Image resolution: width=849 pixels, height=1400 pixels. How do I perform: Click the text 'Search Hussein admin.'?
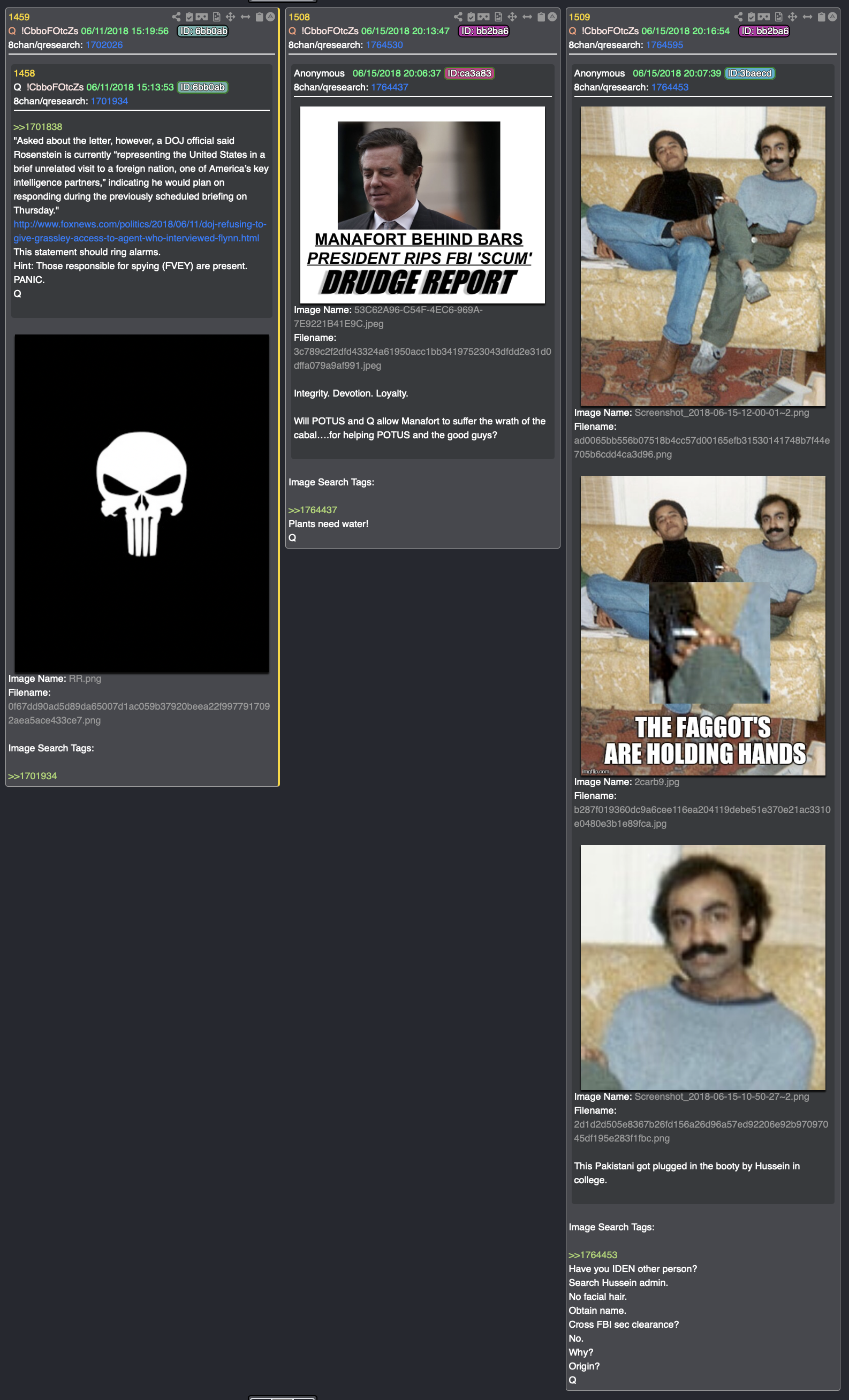point(618,1283)
